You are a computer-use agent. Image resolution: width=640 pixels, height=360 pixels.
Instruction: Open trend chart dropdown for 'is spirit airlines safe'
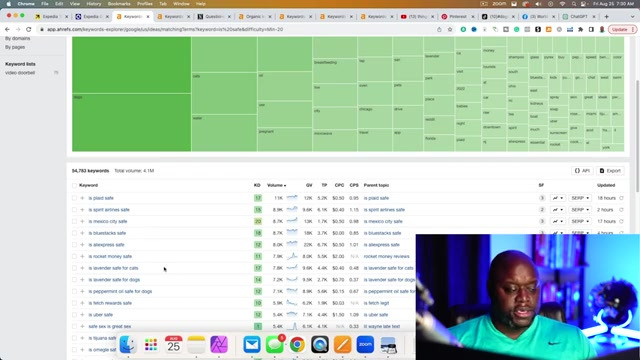pyautogui.click(x=558, y=210)
